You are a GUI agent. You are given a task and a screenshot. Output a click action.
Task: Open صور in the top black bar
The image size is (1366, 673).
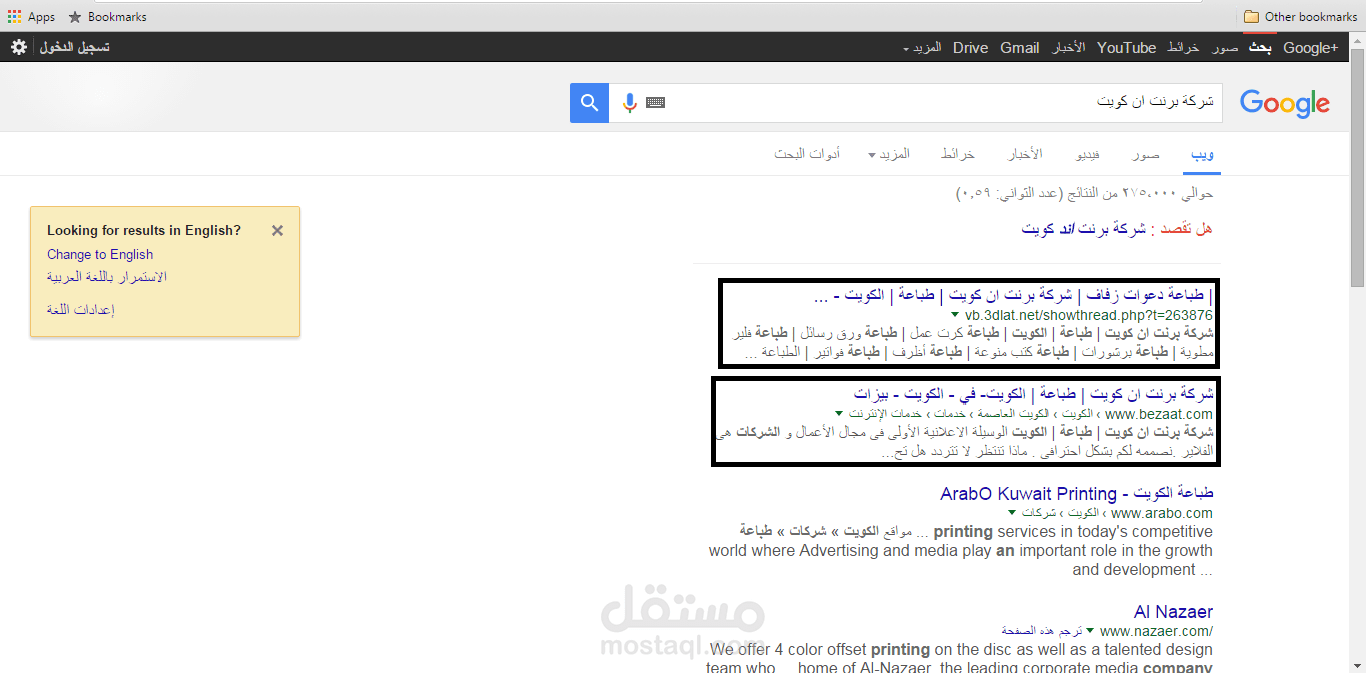(1226, 47)
